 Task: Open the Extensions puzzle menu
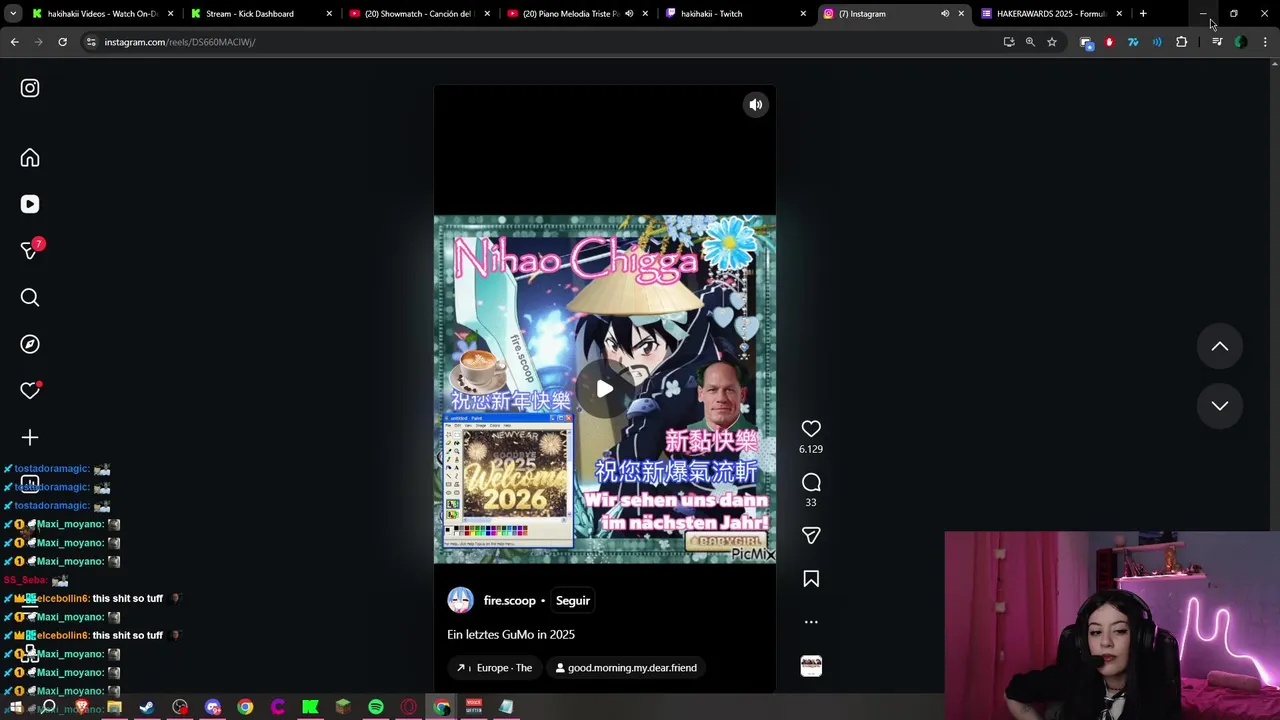1182,42
